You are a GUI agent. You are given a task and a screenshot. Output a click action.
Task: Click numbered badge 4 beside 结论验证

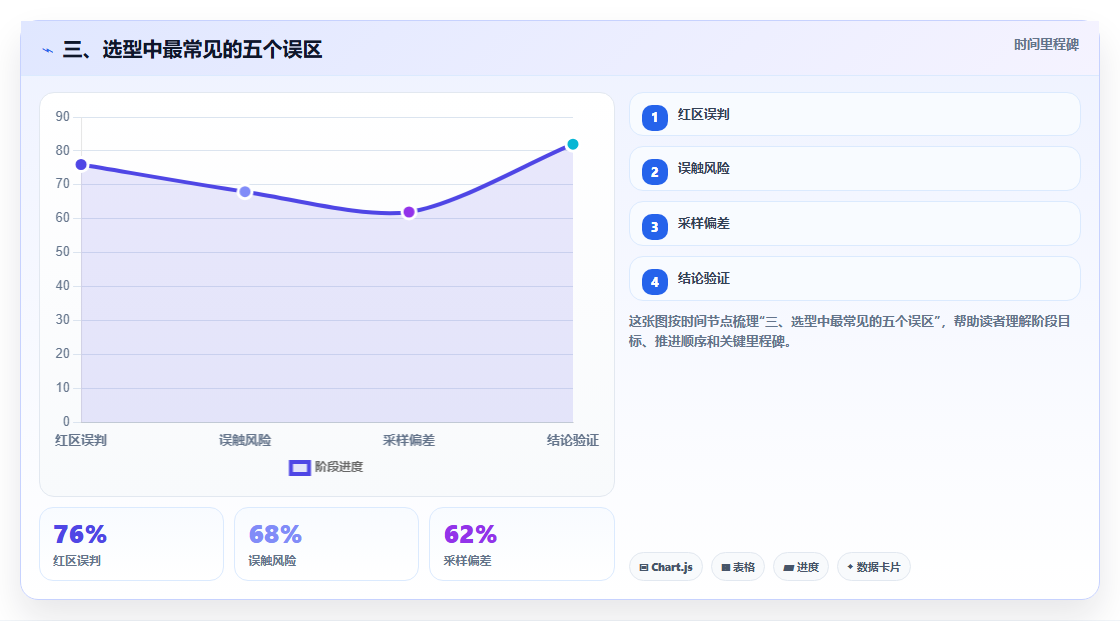click(654, 282)
